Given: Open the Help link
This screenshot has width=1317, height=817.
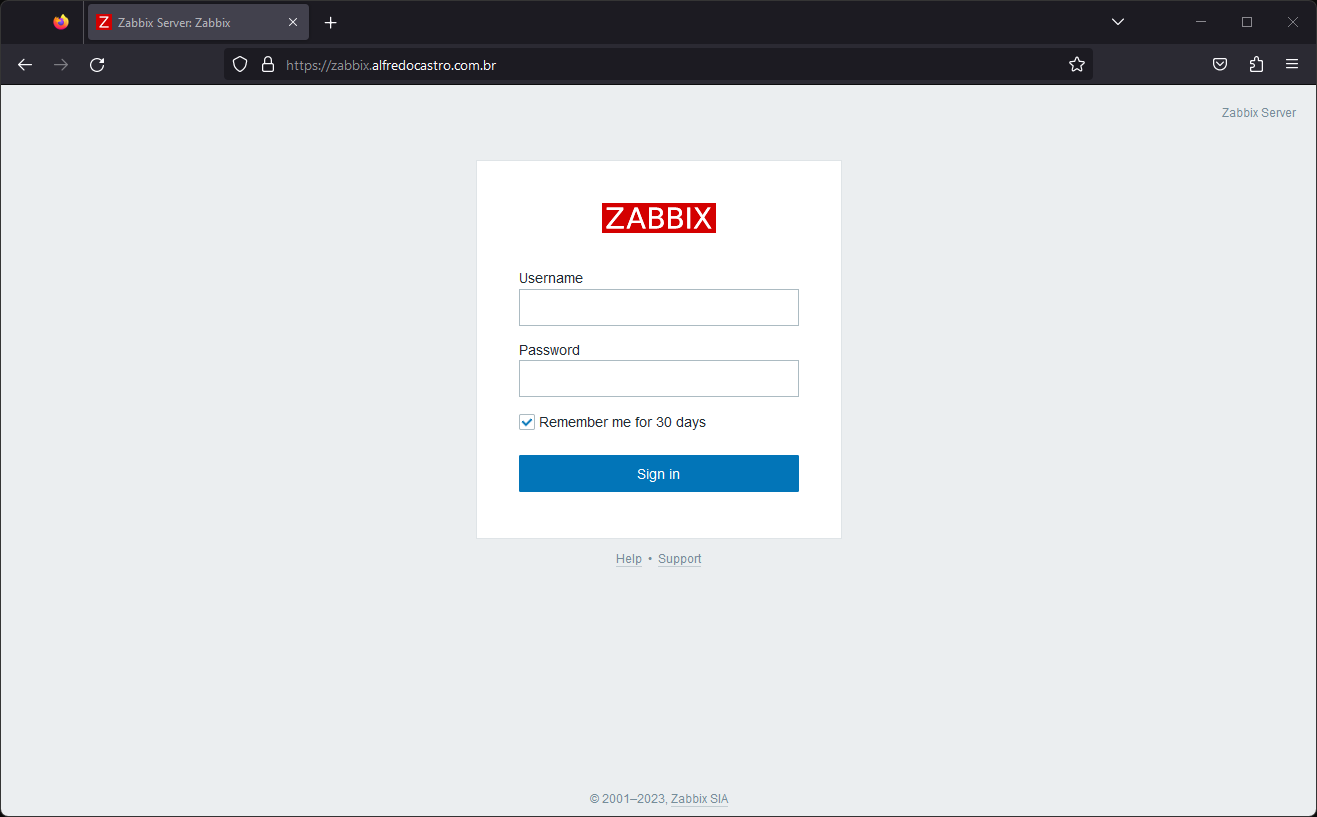Looking at the screenshot, I should point(629,559).
